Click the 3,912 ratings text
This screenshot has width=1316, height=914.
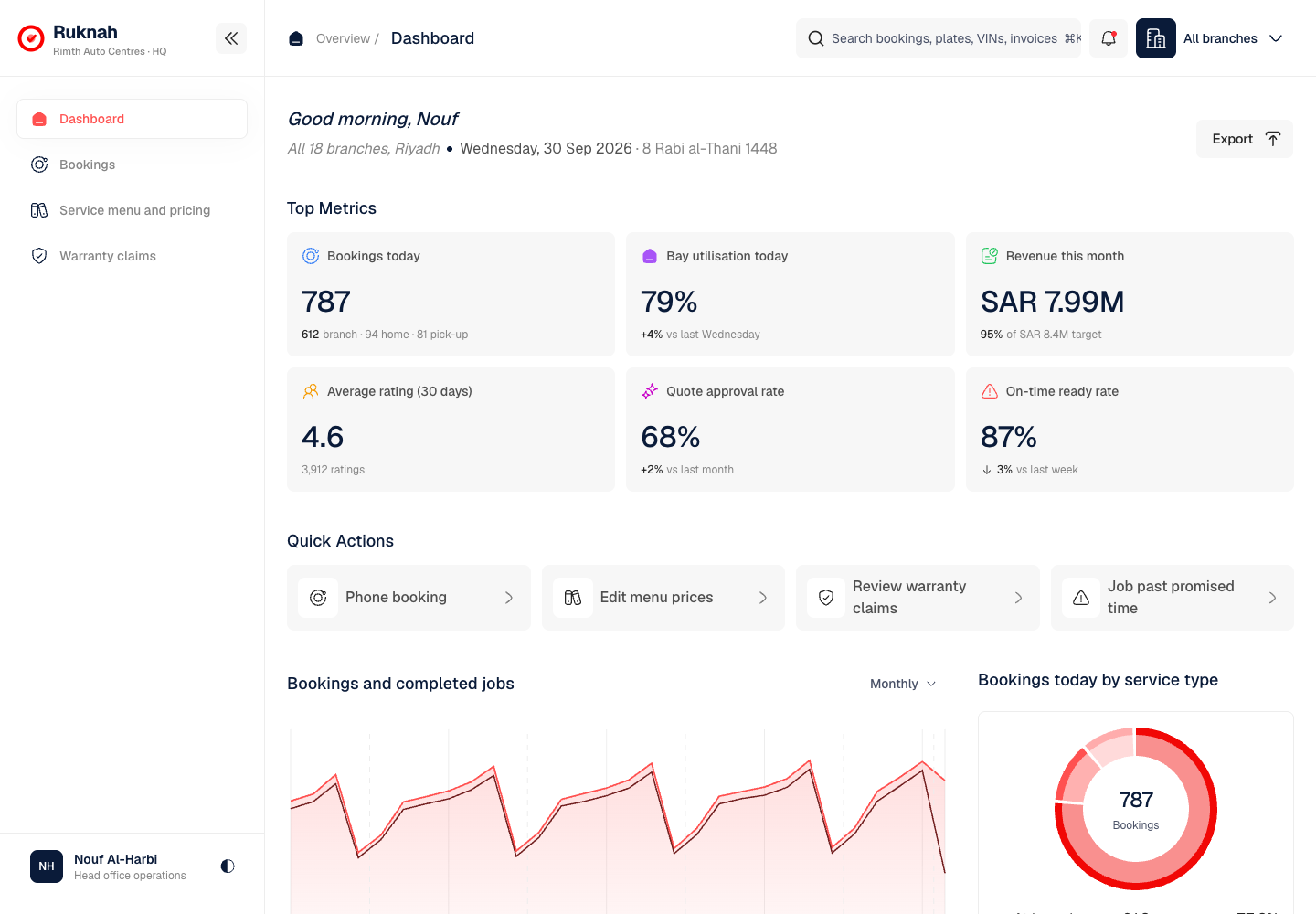click(x=333, y=470)
